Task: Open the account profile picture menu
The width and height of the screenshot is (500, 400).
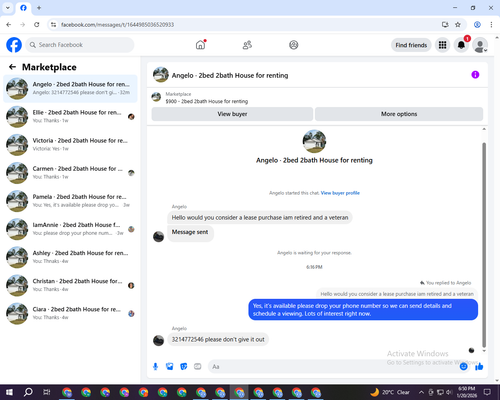Action: click(480, 45)
